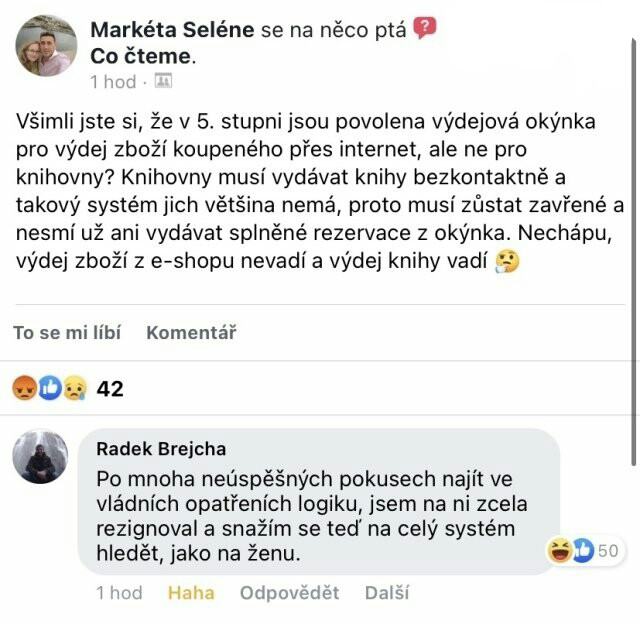Viewport: 640px width, 624px height.
Task: Click the vertical scrollbar on the right edge
Action: [633, 250]
